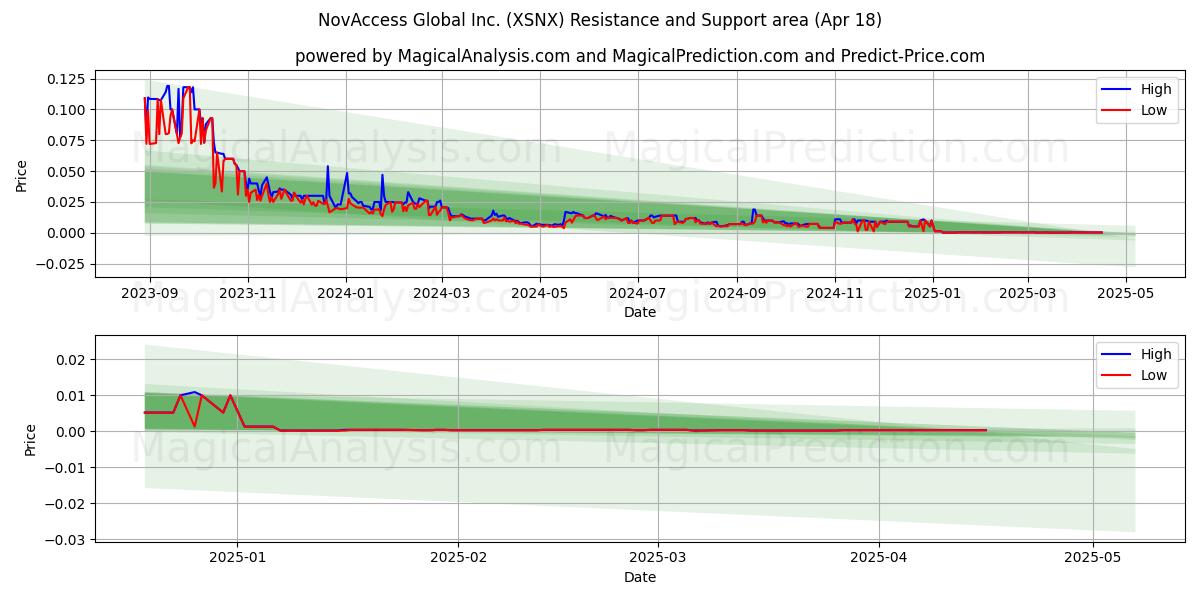This screenshot has height=600, width=1200.
Task: Click the 2024-05 date tick label
Action: pos(540,294)
